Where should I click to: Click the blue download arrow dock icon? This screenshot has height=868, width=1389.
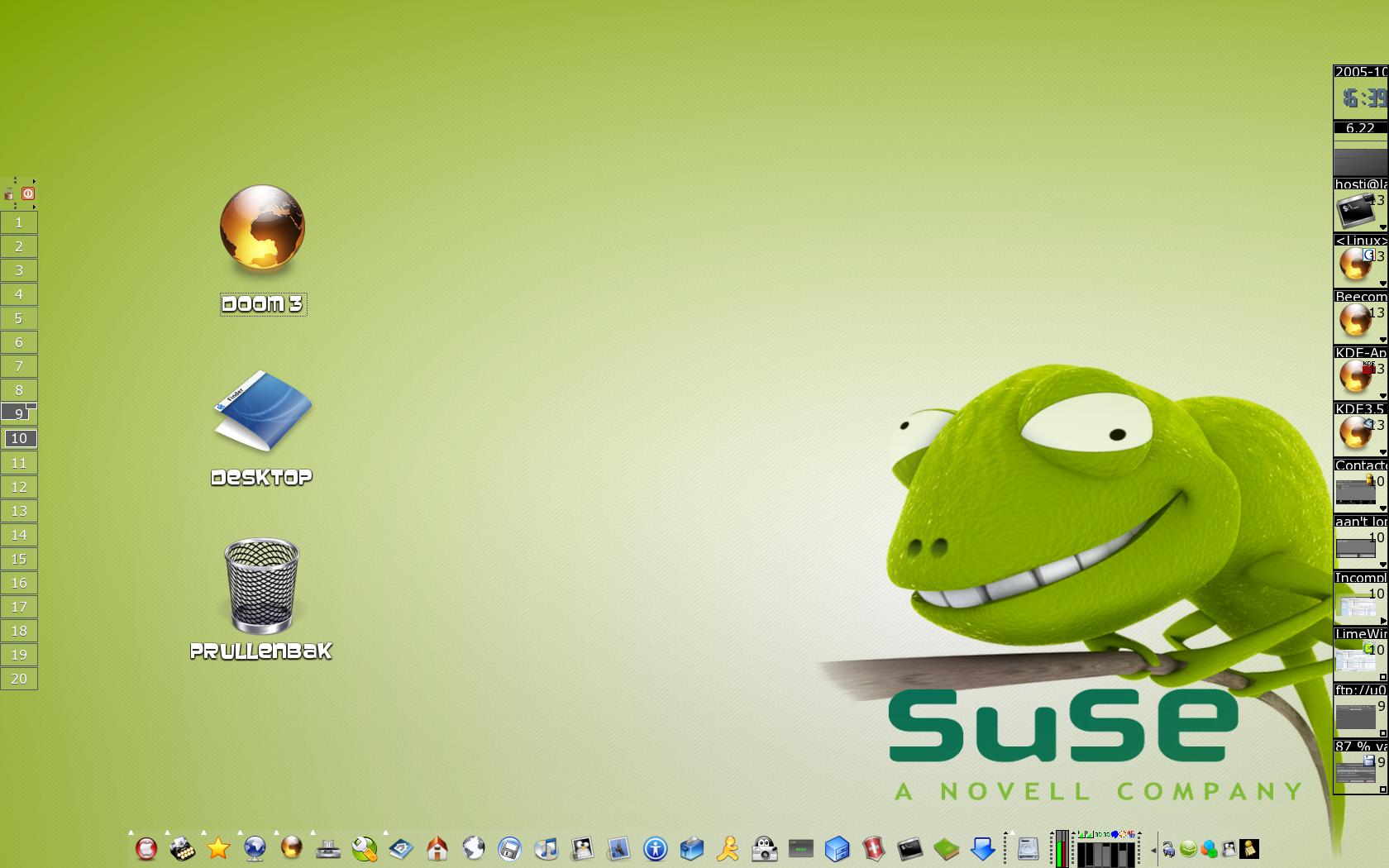click(983, 849)
